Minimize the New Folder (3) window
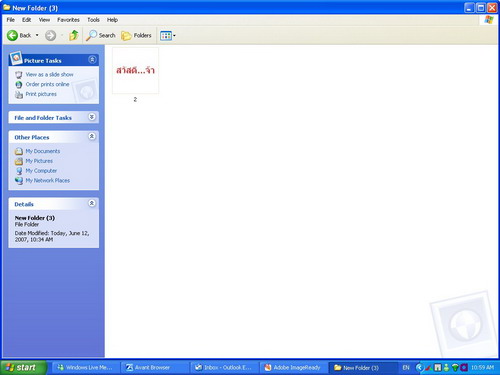The height and width of the screenshot is (375, 500). click(x=469, y=7)
